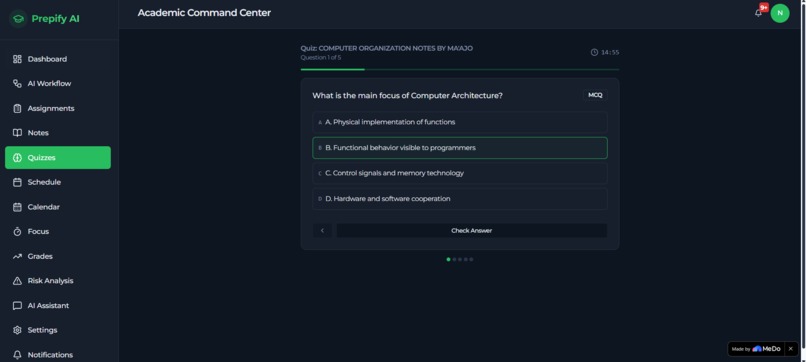Click the MCQ question type badge
The image size is (806, 362).
[595, 95]
